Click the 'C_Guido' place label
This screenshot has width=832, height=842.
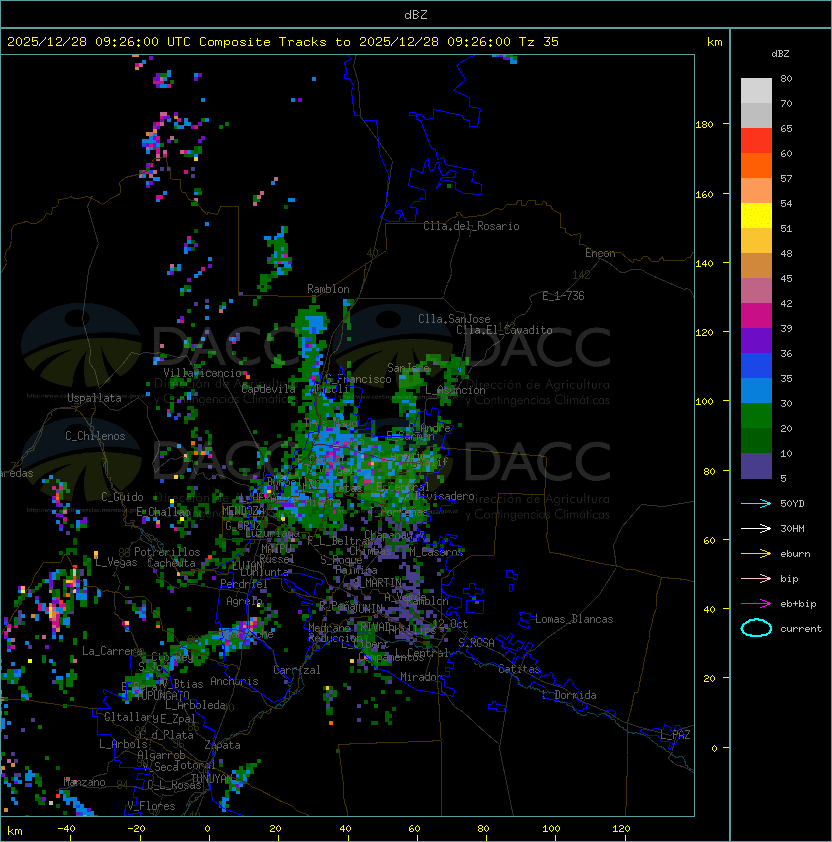coord(122,497)
